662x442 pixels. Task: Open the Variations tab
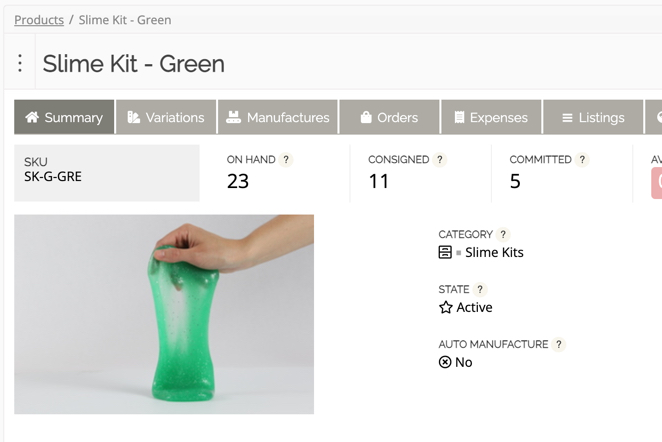pos(167,117)
